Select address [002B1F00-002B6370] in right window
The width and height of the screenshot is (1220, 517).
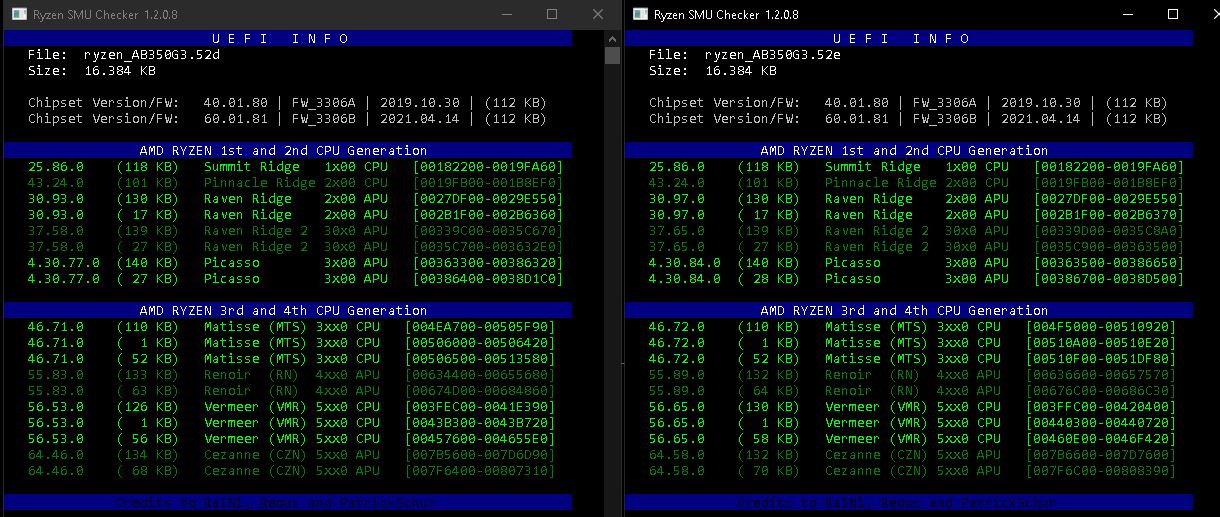pos(1109,215)
